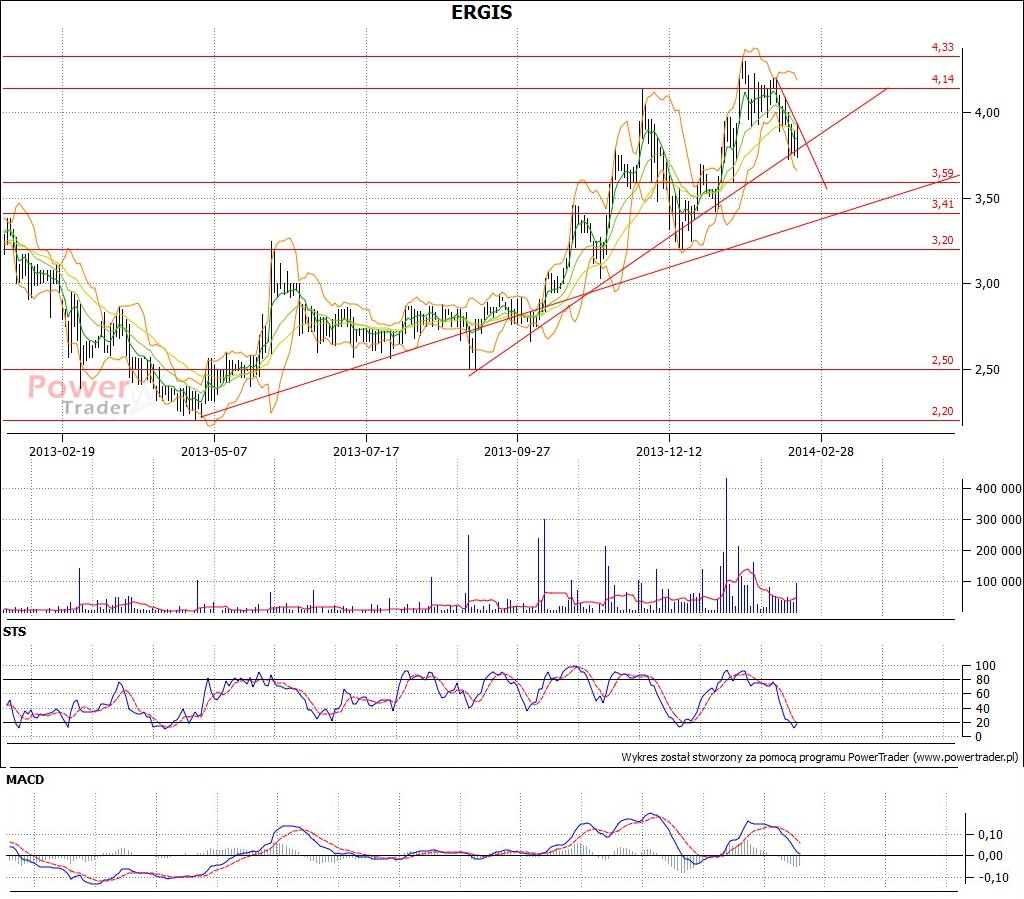Select the red 2,50 level label

tap(942, 360)
